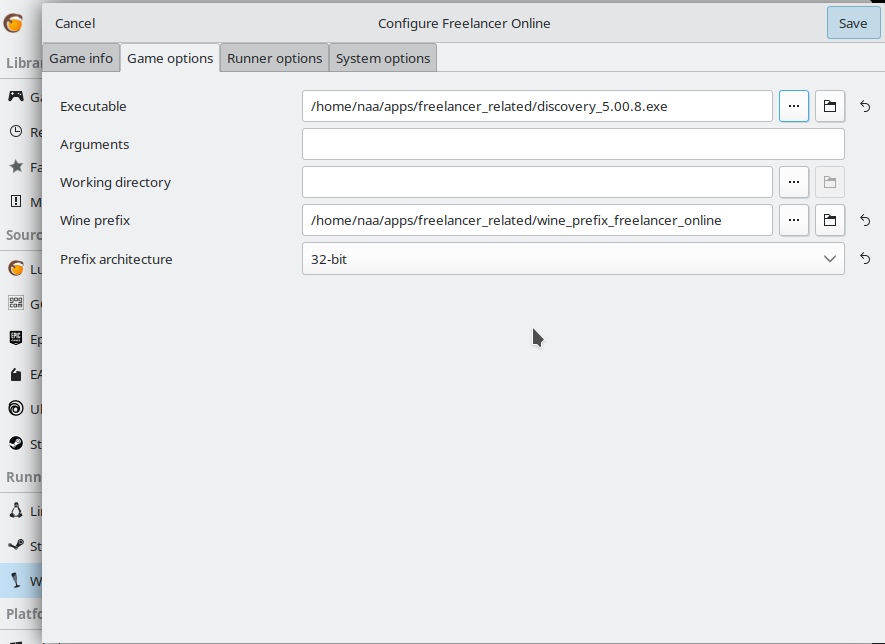Image resolution: width=885 pixels, height=644 pixels.
Task: Open Missing games via the exclamation icon
Action: 16,201
